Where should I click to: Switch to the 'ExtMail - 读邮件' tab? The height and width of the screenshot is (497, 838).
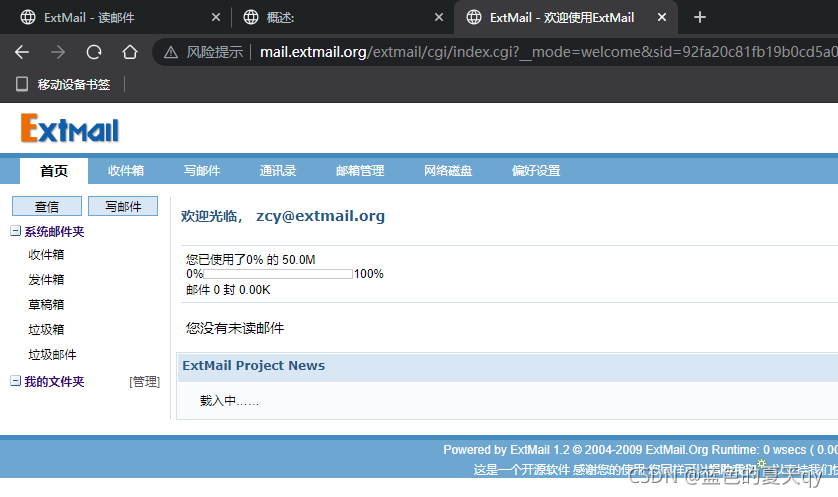[89, 18]
